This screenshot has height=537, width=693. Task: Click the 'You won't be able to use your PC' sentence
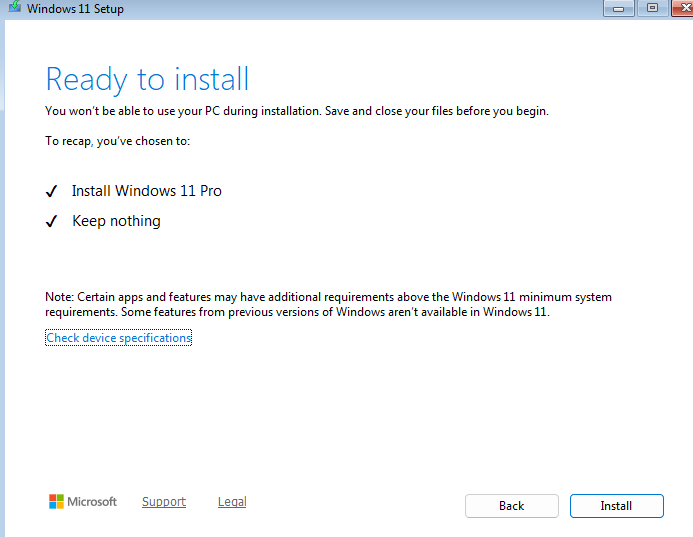point(297,111)
